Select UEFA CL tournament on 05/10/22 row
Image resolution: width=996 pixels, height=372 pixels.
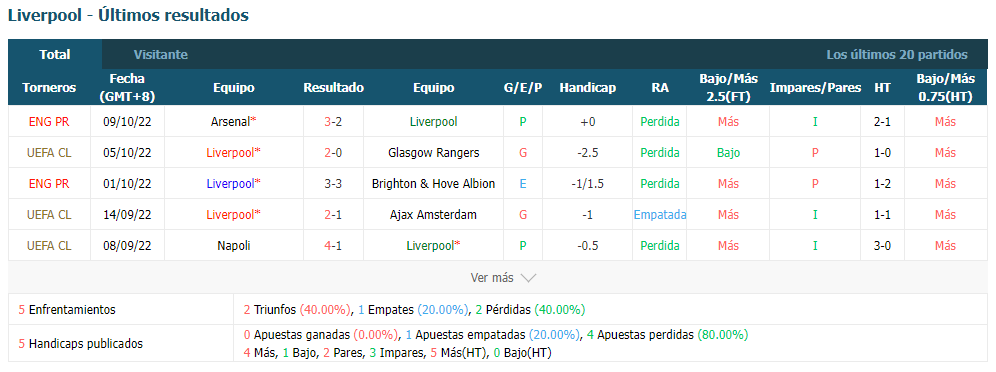point(49,153)
